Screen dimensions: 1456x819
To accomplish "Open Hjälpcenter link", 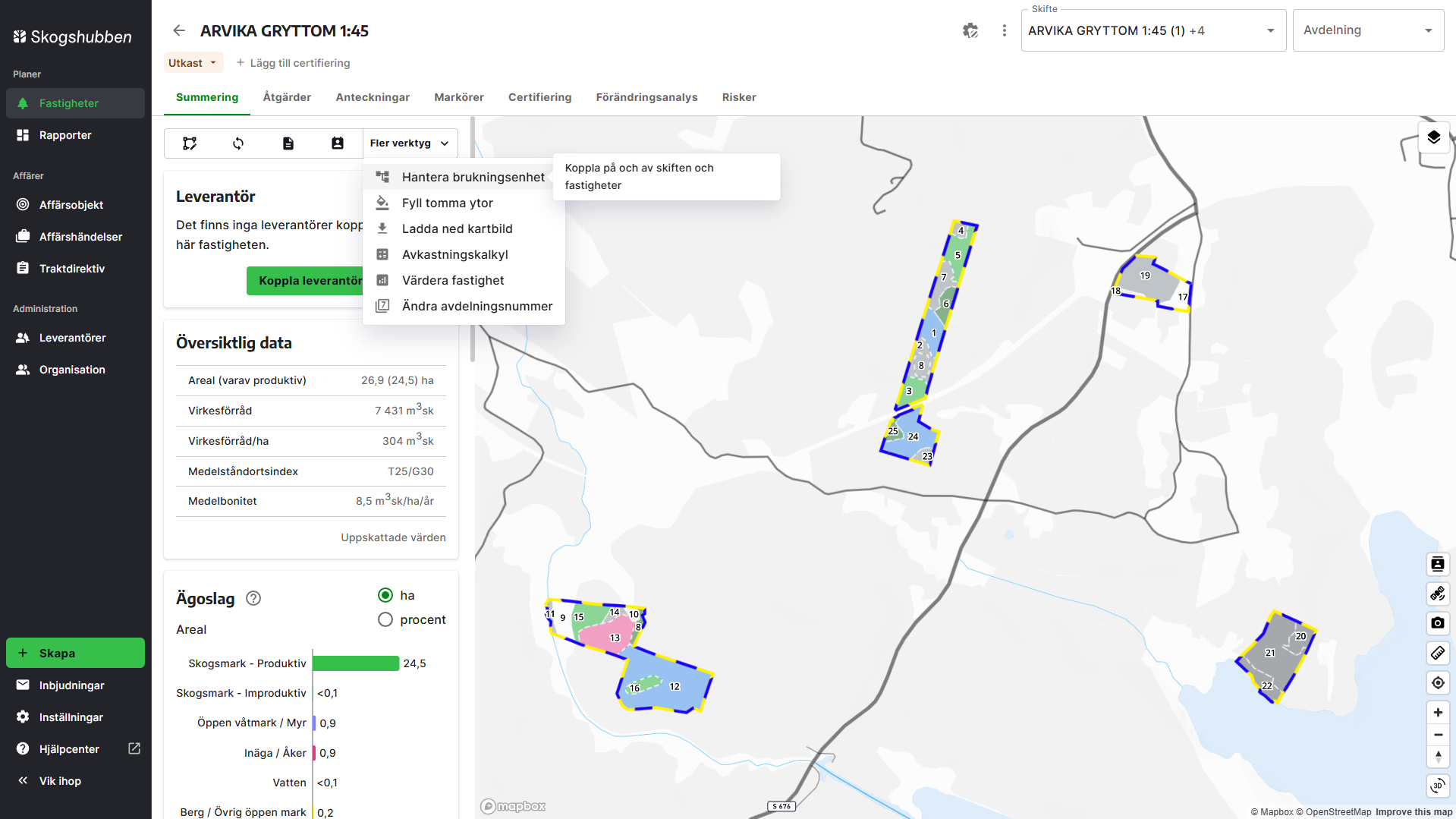I will pos(69,749).
